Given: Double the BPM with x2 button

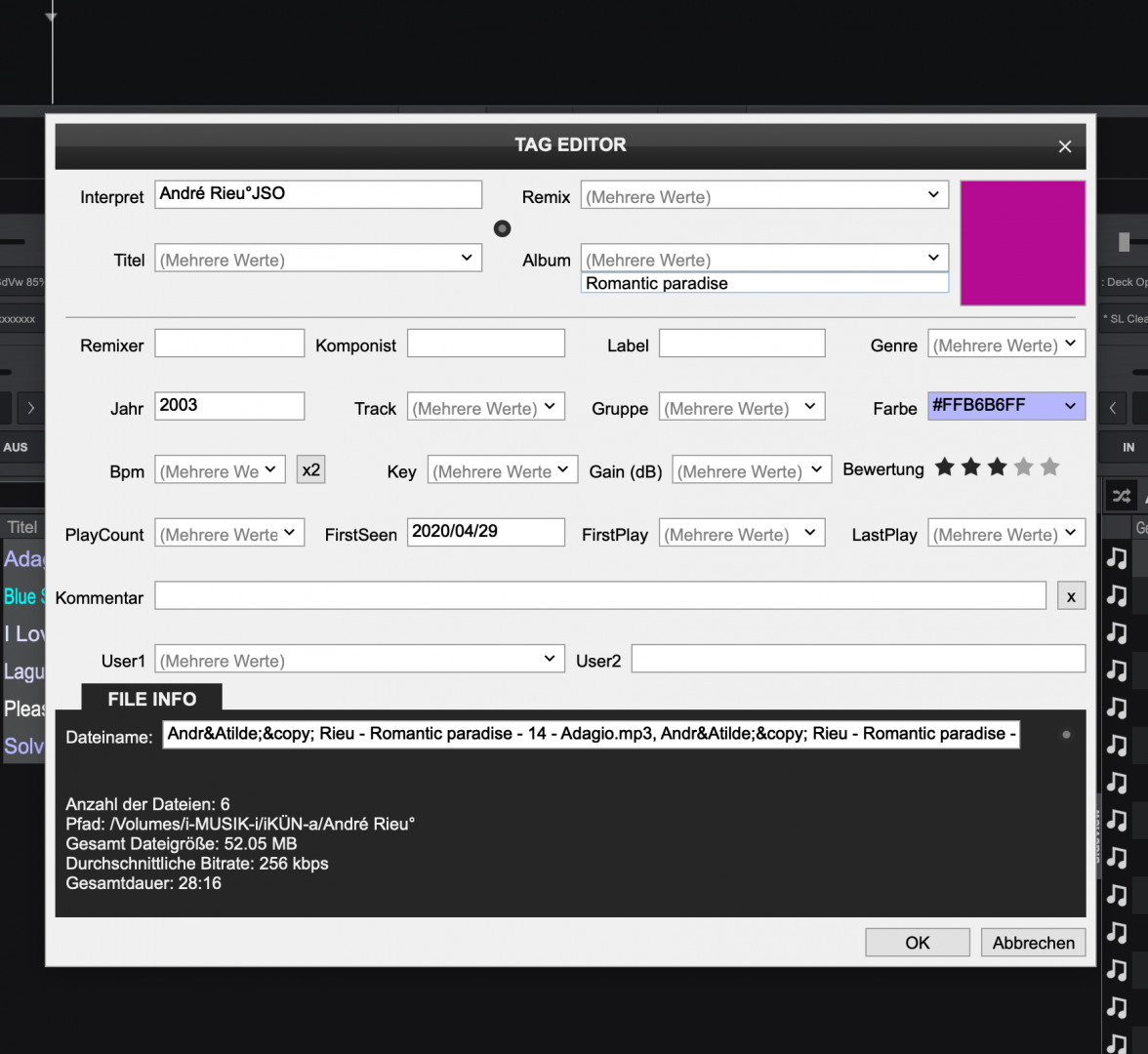Looking at the screenshot, I should pyautogui.click(x=310, y=469).
